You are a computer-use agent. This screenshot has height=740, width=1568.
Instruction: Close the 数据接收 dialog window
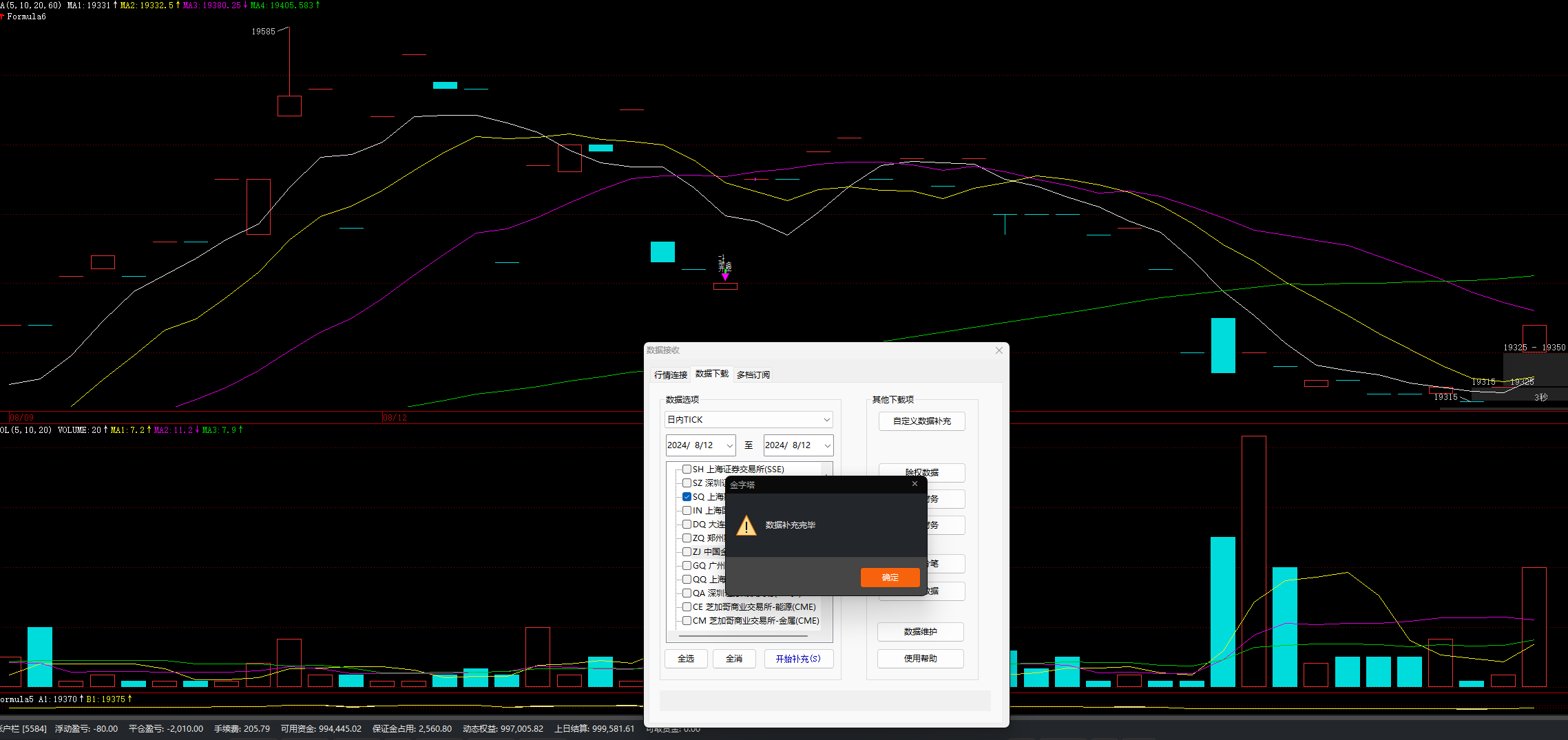click(x=999, y=350)
